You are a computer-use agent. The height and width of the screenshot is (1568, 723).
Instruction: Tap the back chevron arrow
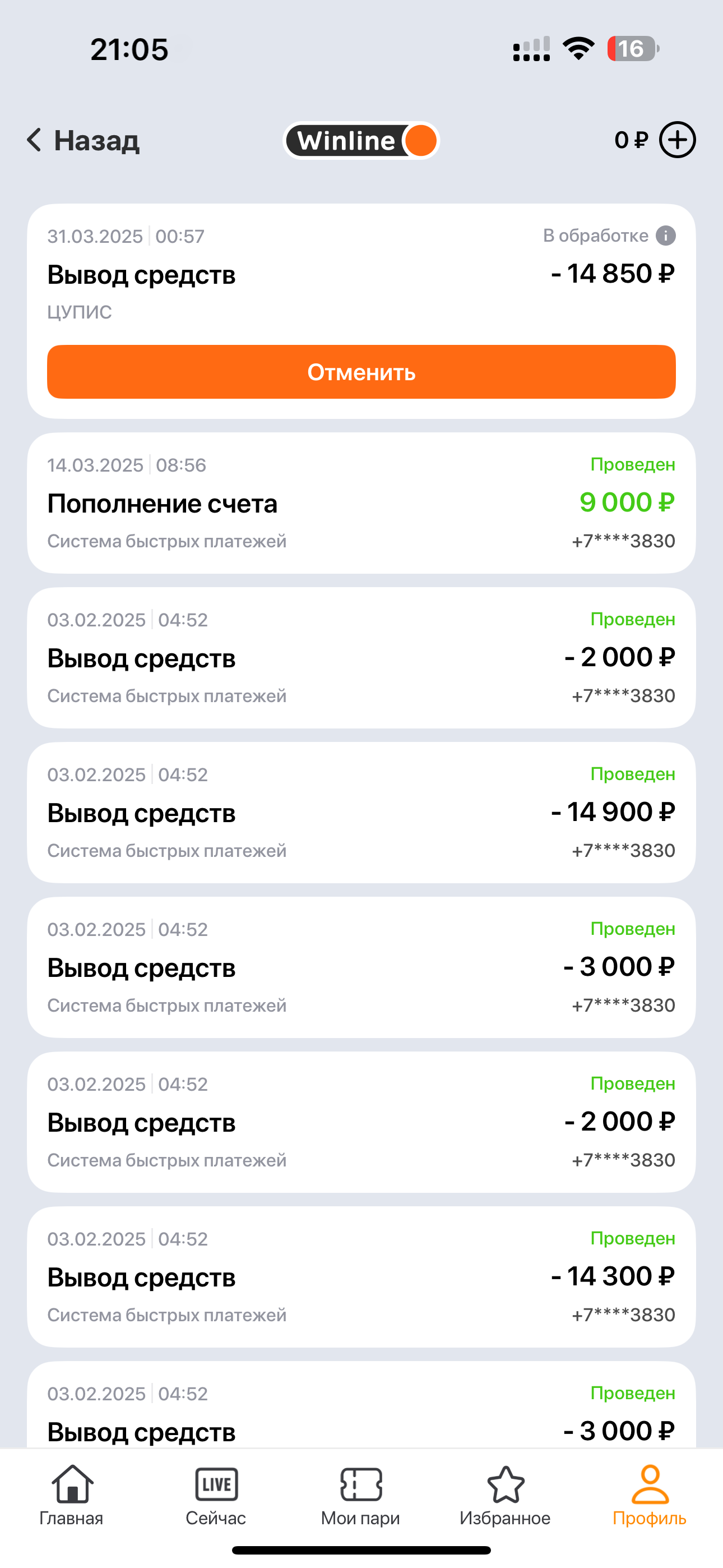(34, 140)
